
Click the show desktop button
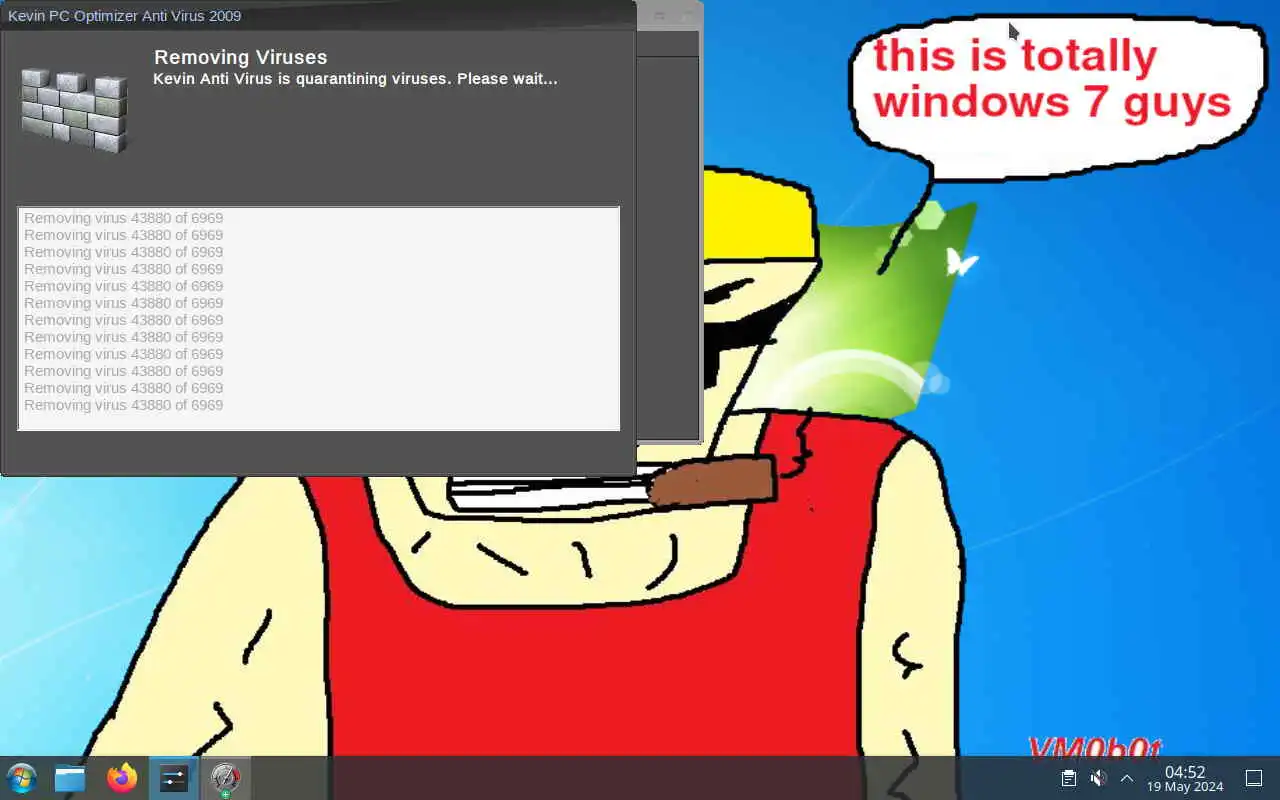click(x=1253, y=778)
